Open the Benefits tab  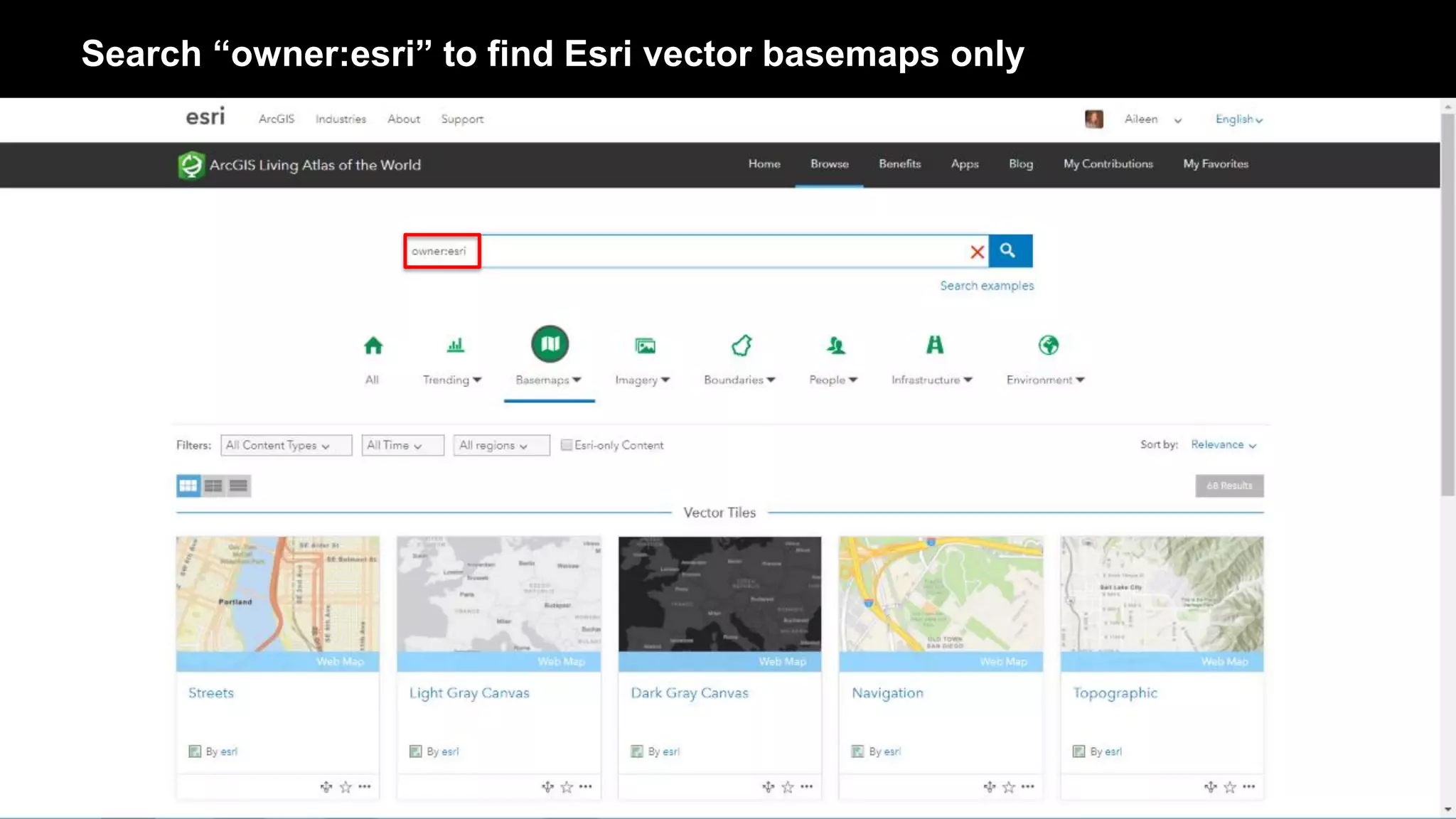[x=899, y=164]
